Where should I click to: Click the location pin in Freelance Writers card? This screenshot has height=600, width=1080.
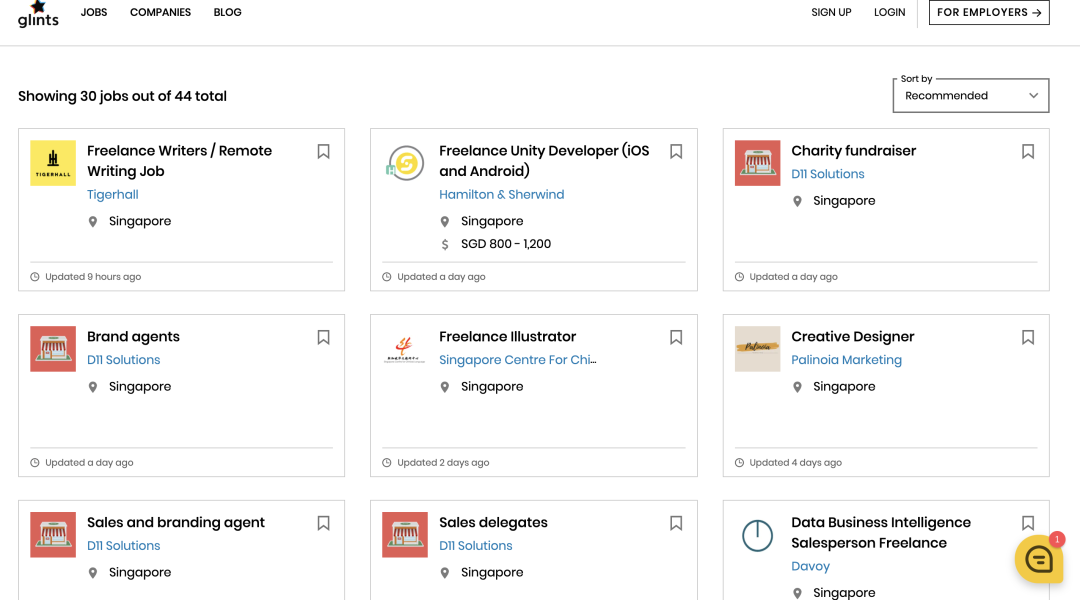pos(93,222)
